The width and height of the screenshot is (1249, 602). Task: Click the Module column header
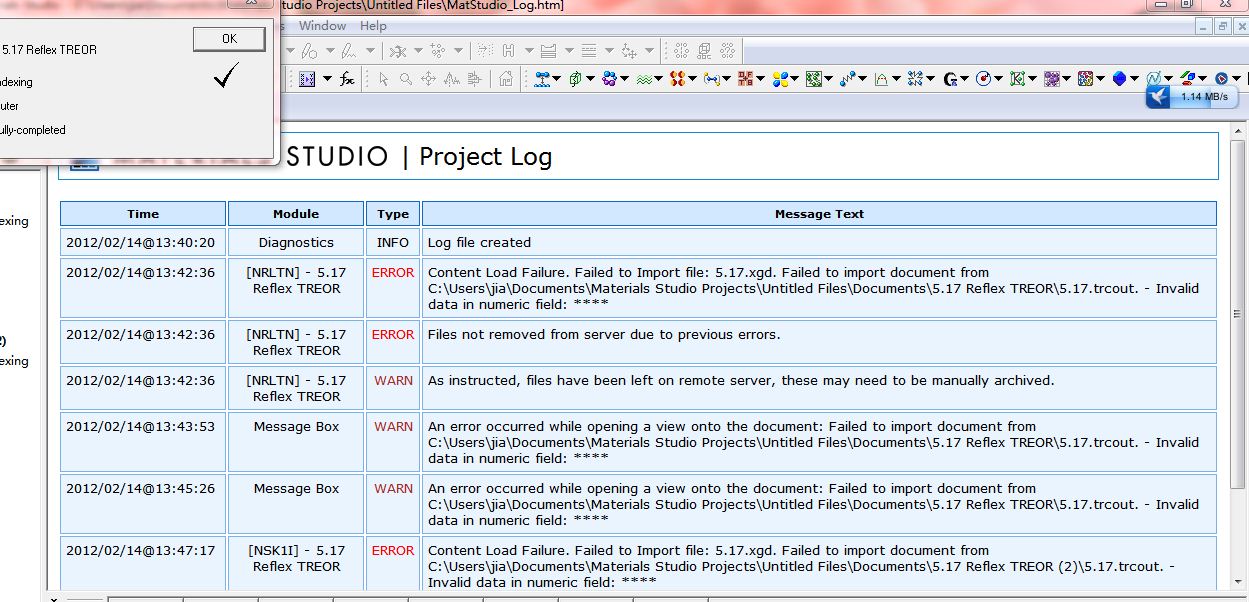pos(296,214)
